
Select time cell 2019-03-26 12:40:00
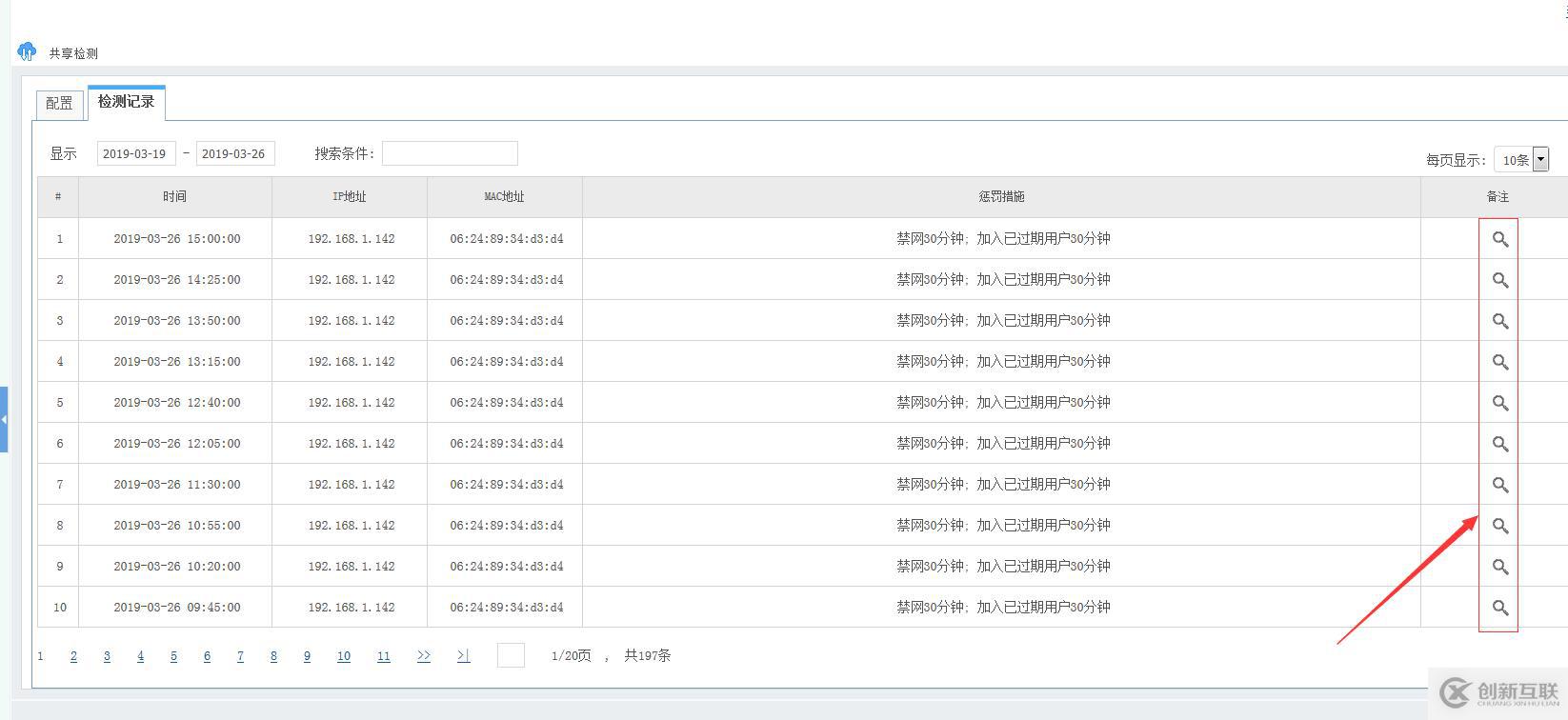click(x=177, y=403)
